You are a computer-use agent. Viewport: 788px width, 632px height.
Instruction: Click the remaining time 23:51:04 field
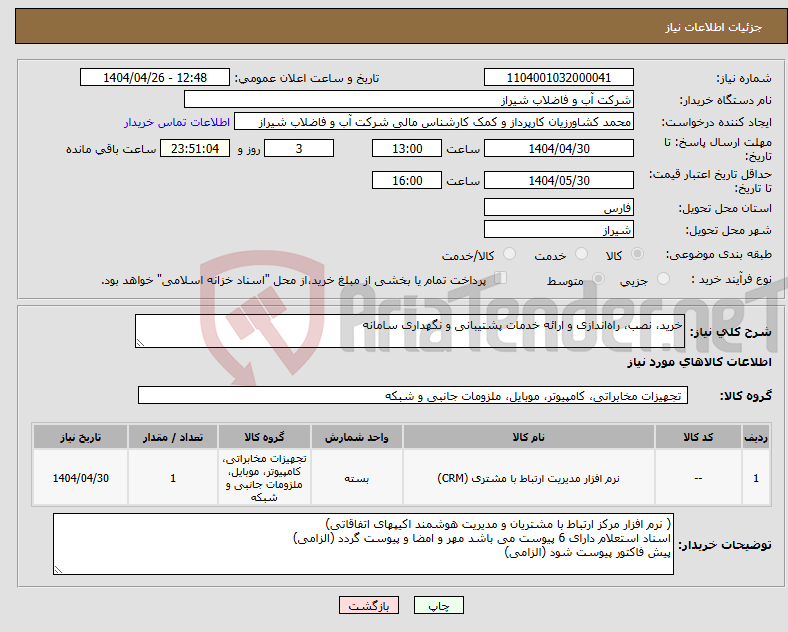click(x=195, y=148)
